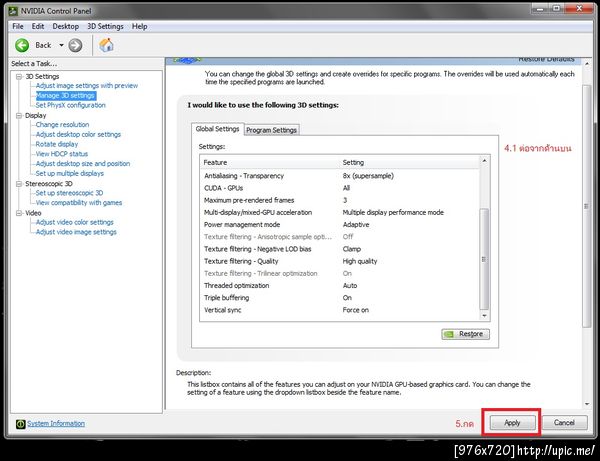The width and height of the screenshot is (600, 461).
Task: Open the Desktop menu
Action: pos(66,26)
